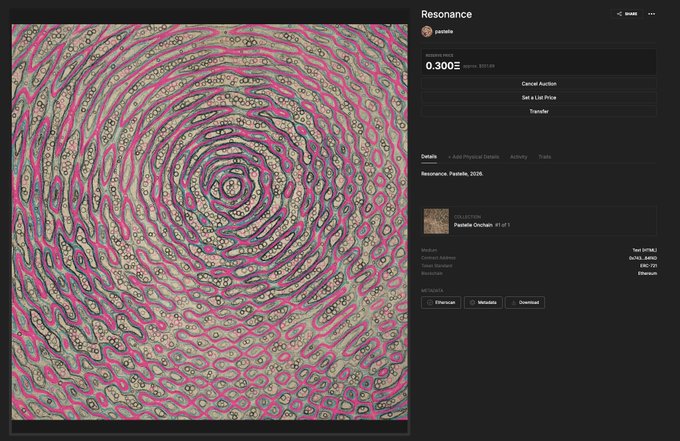Click Cancel Auction

(539, 84)
